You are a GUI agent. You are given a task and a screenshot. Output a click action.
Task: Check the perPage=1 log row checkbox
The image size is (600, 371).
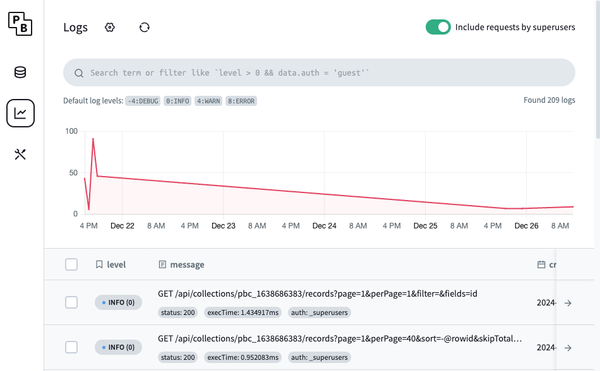tap(72, 302)
